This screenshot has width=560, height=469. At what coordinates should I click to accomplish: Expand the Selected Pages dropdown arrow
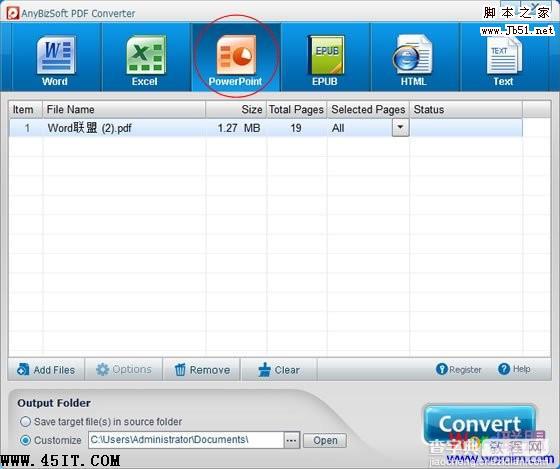pos(400,128)
